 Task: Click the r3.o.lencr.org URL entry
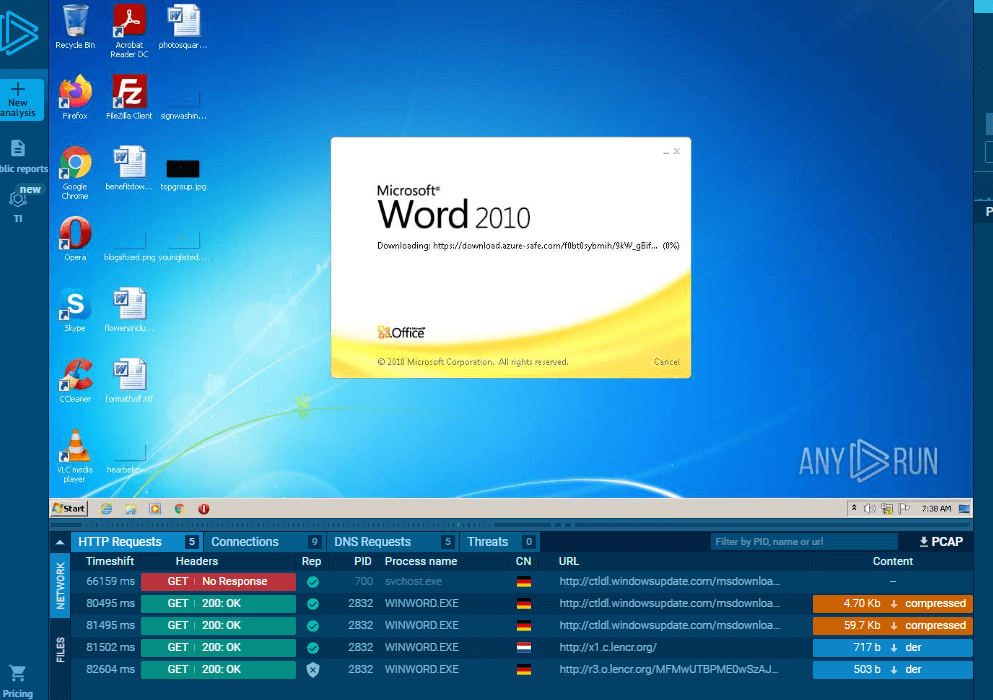pyautogui.click(x=669, y=670)
